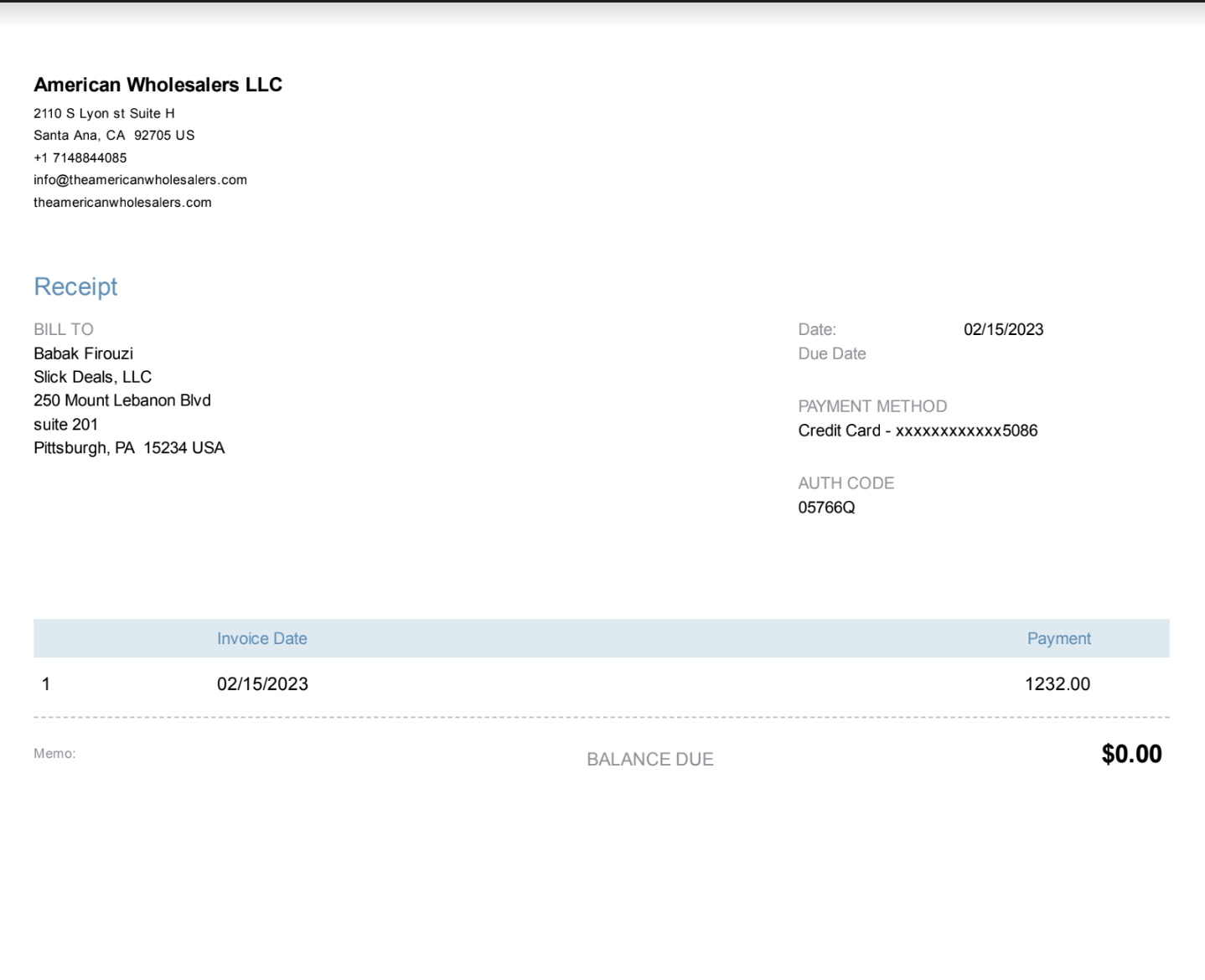This screenshot has width=1205, height=980.
Task: Open theamericanwholesalers.com website text
Action: 122,202
